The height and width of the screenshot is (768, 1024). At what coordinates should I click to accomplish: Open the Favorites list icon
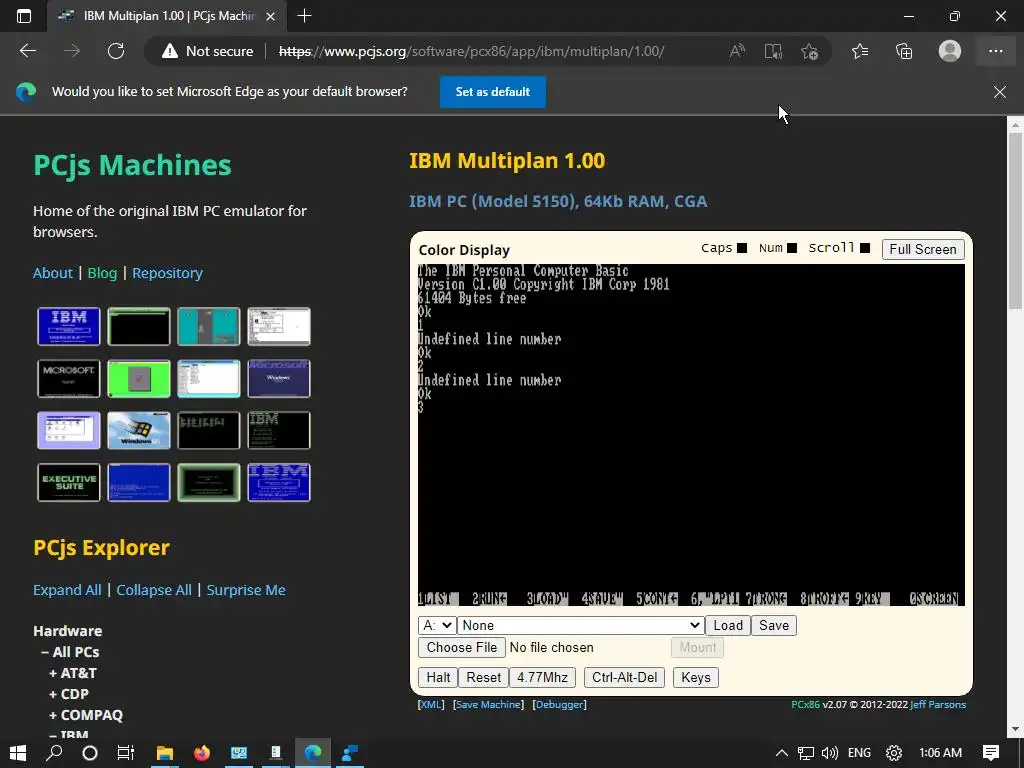860,51
